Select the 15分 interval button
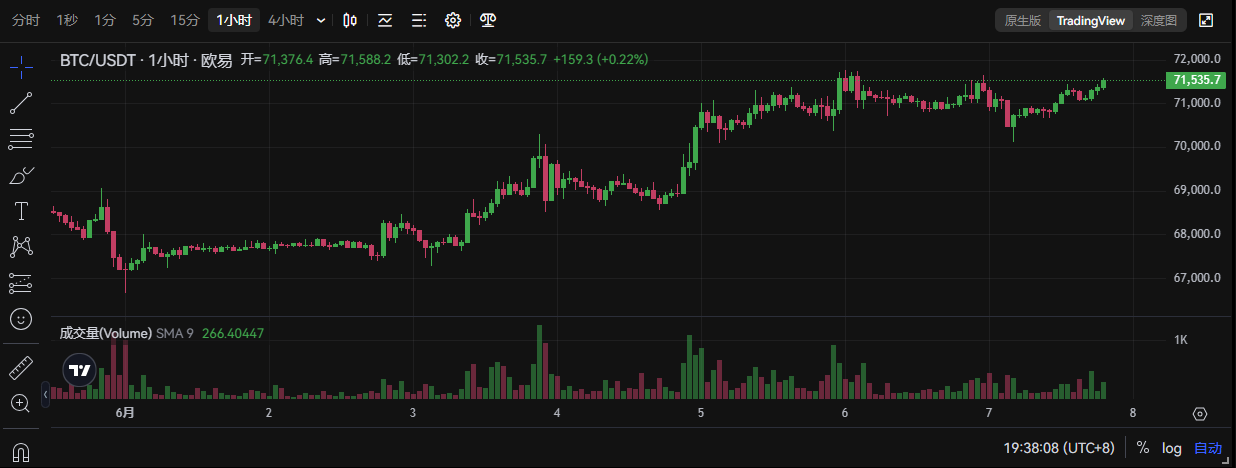Image resolution: width=1236 pixels, height=468 pixels. pos(185,20)
